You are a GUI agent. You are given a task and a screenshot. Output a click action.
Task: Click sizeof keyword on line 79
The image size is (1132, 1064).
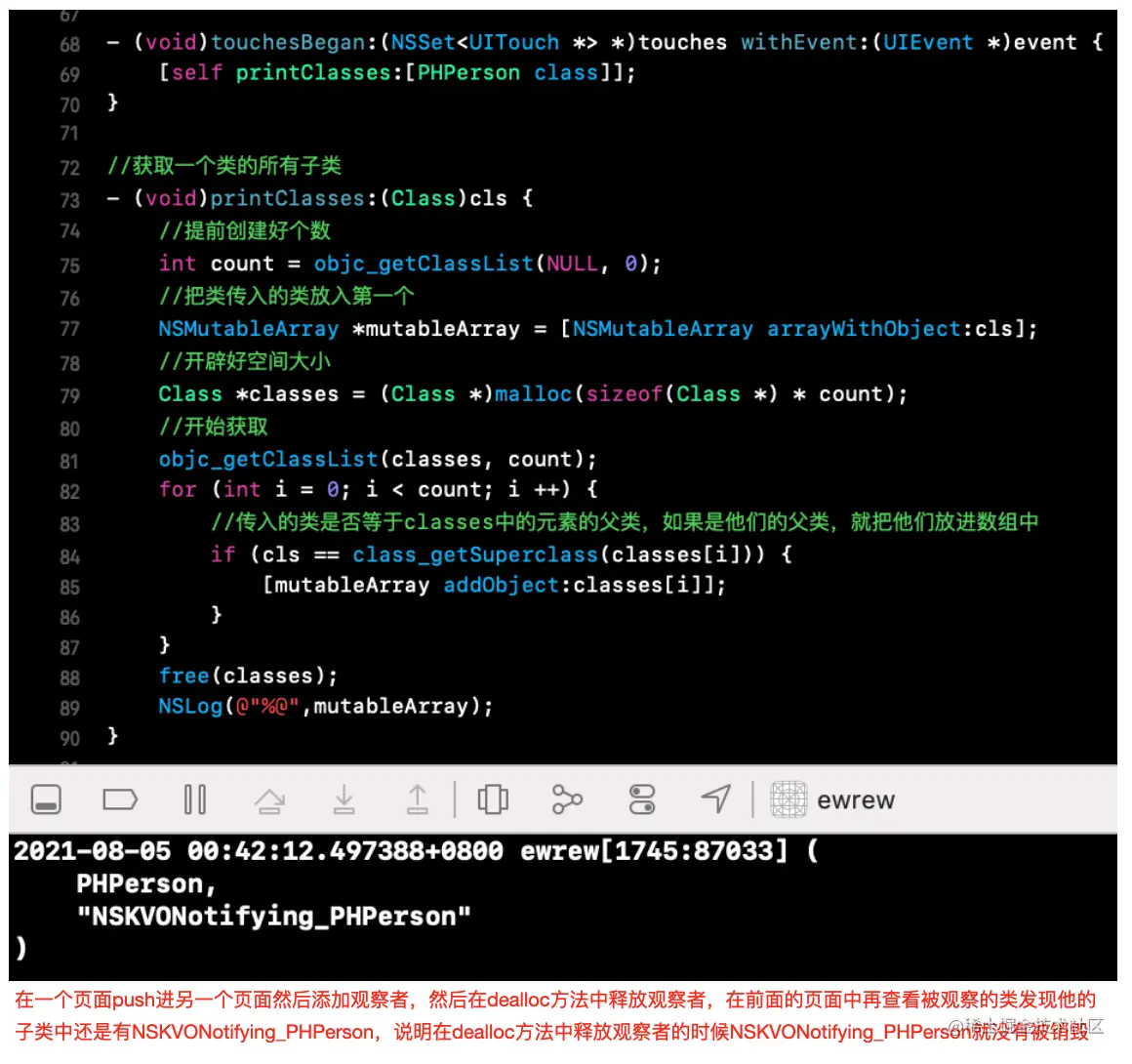coord(625,393)
